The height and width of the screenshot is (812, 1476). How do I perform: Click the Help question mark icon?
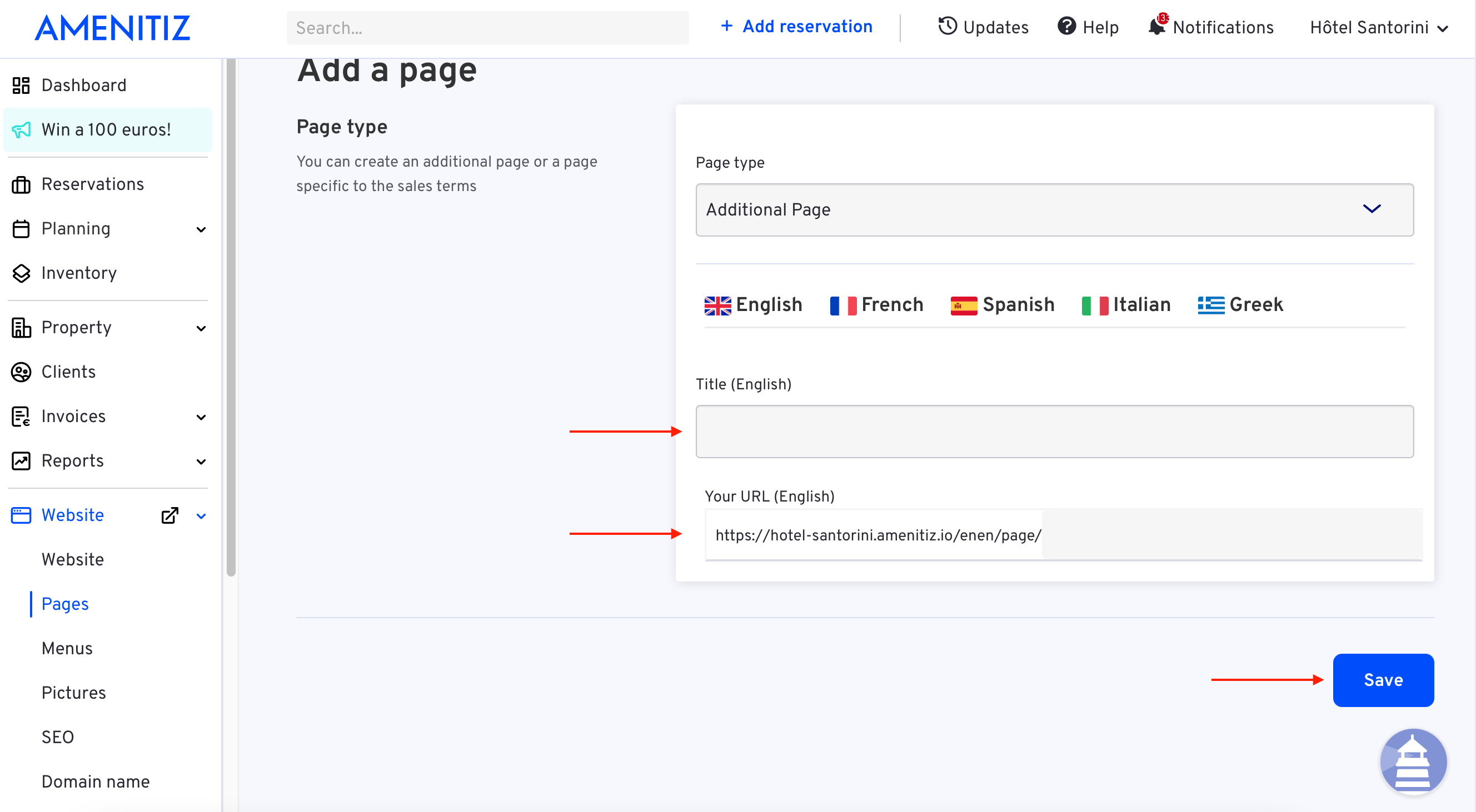click(1066, 26)
